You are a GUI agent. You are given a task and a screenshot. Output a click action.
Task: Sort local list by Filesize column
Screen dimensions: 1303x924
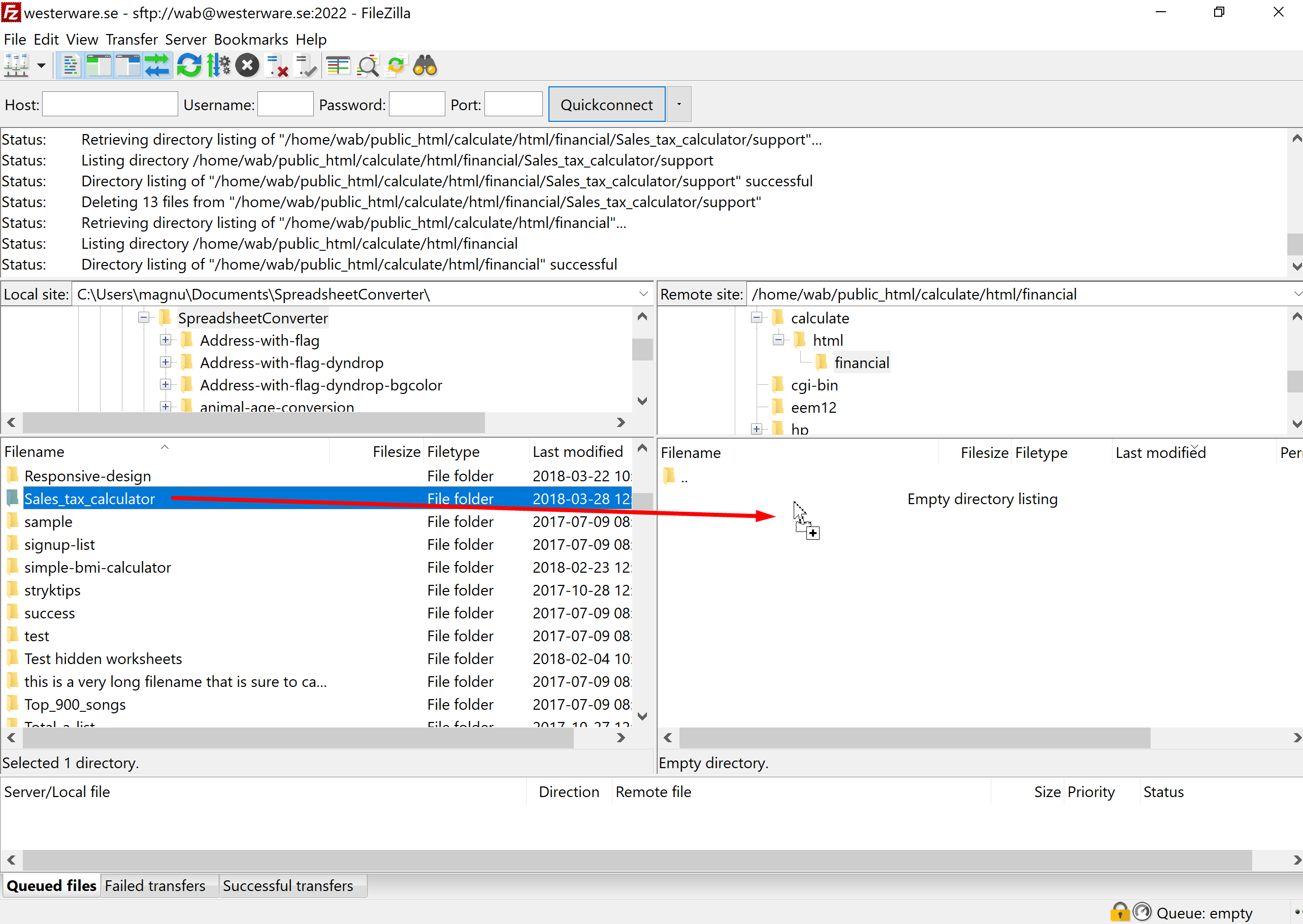tap(377, 451)
